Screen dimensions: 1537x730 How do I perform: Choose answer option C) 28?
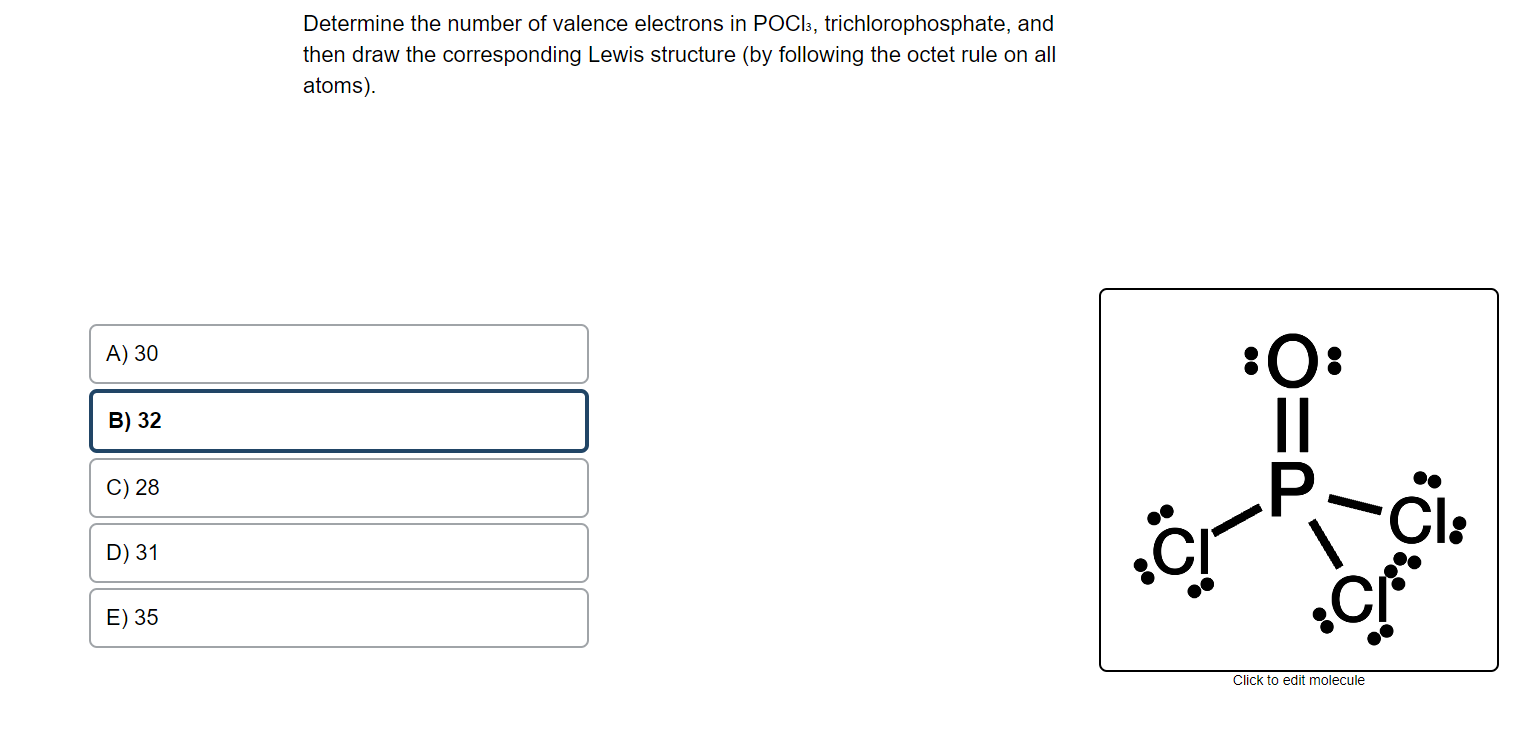pos(338,488)
